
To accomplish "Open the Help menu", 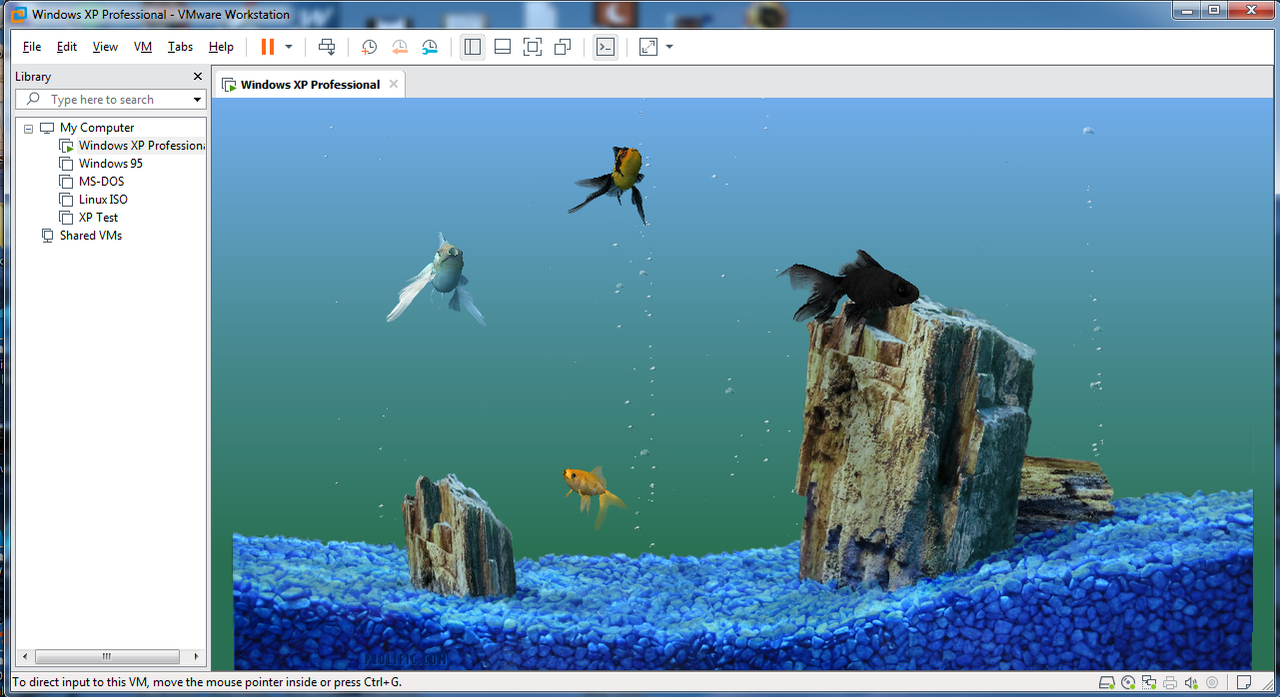I will (x=221, y=47).
